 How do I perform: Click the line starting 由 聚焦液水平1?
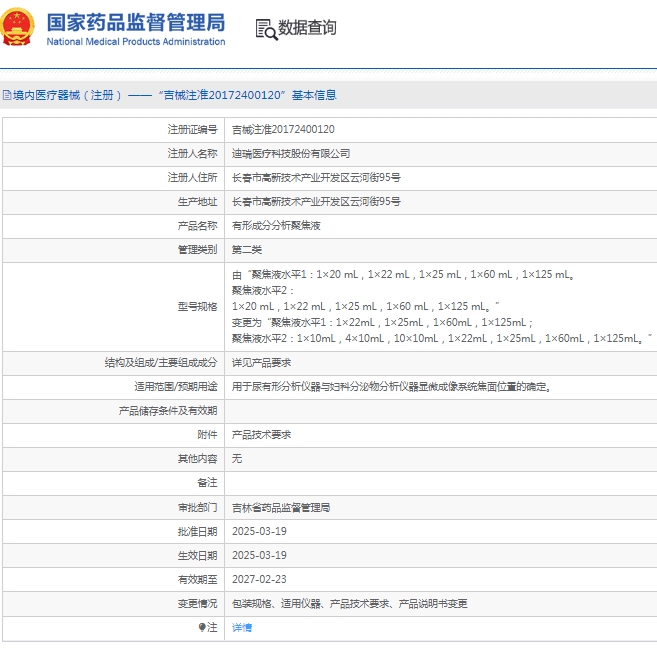[403, 274]
